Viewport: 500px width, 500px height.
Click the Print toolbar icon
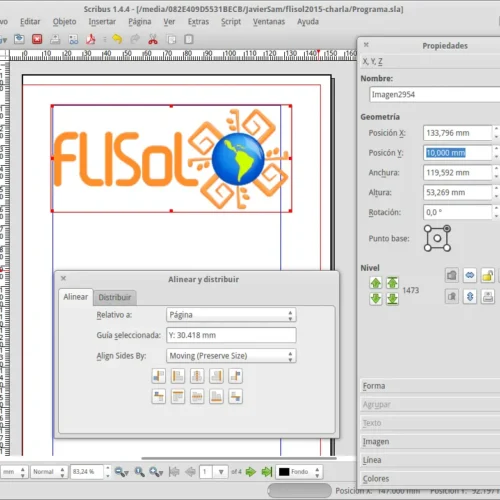tap(55, 39)
